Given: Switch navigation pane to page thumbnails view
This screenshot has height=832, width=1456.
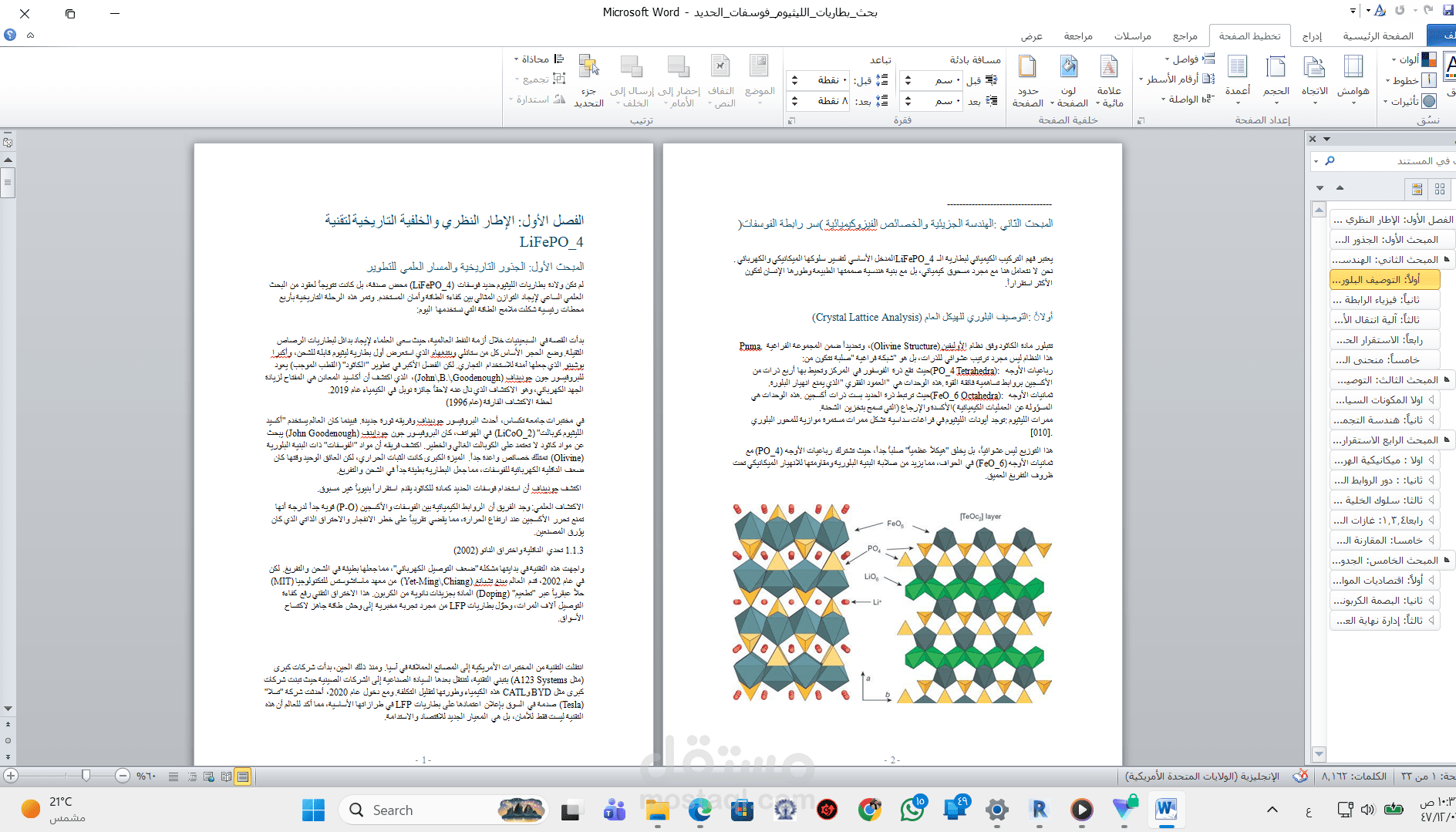Looking at the screenshot, I should tap(1440, 189).
